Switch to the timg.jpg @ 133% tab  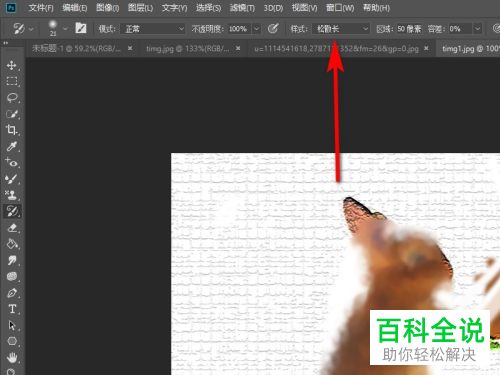click(188, 49)
